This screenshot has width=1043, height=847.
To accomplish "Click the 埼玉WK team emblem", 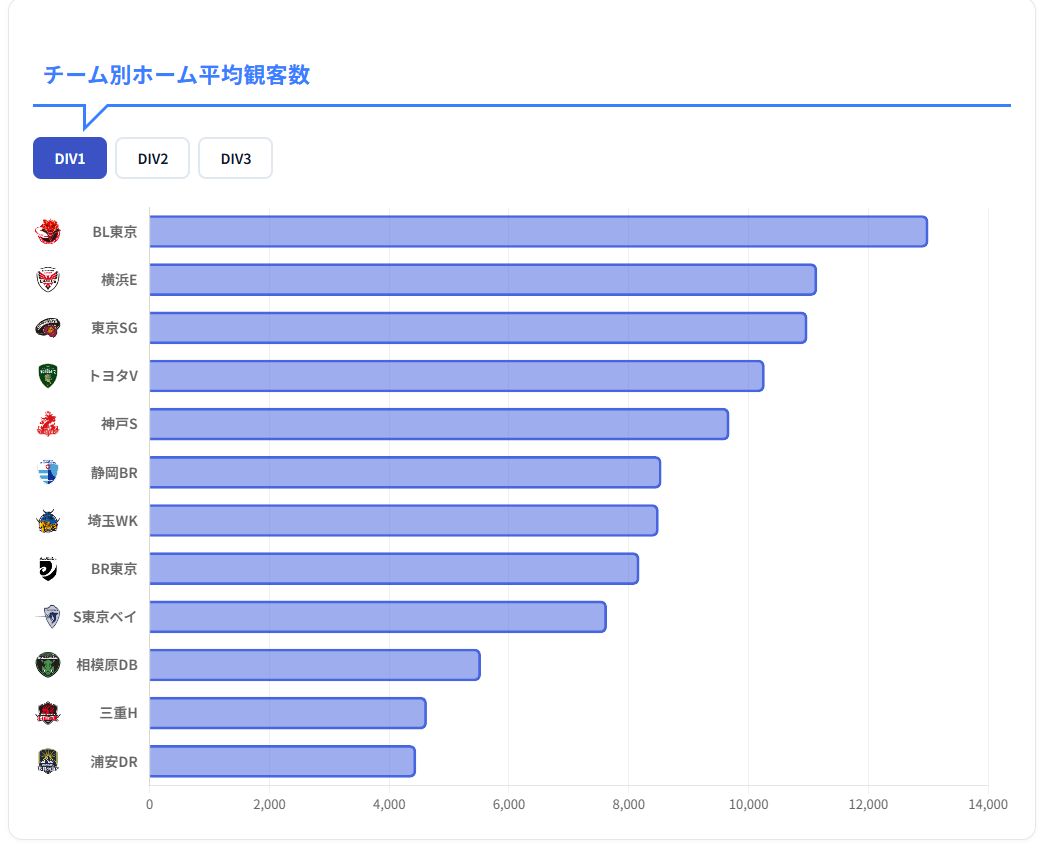I will click(x=48, y=520).
